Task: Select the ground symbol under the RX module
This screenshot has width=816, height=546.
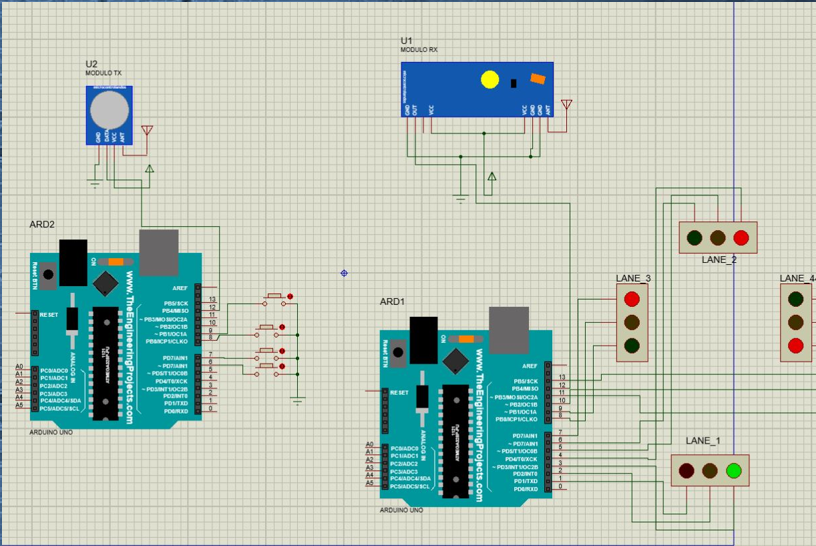Action: point(460,197)
